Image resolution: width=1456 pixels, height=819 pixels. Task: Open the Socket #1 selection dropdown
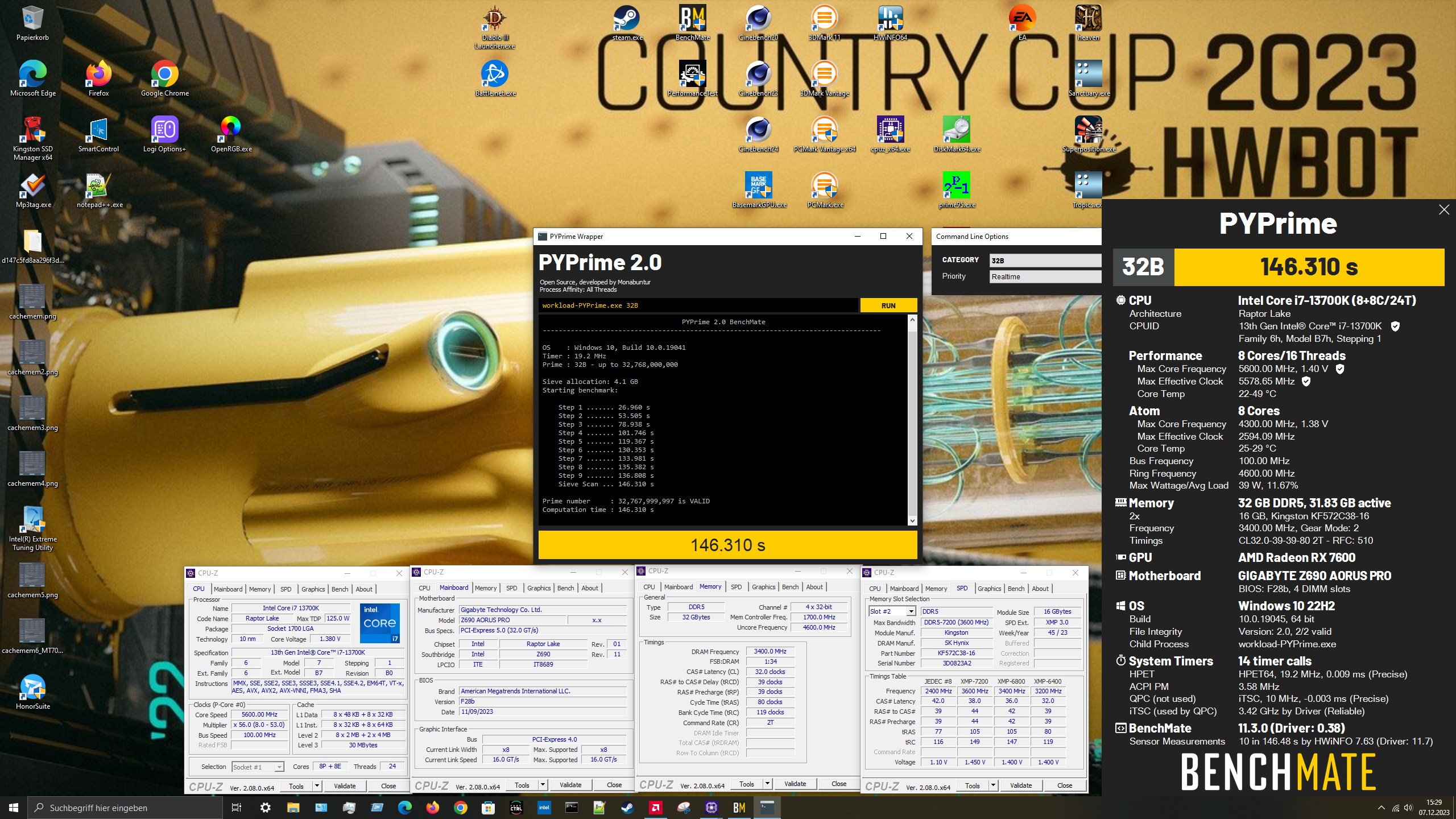pyautogui.click(x=258, y=767)
